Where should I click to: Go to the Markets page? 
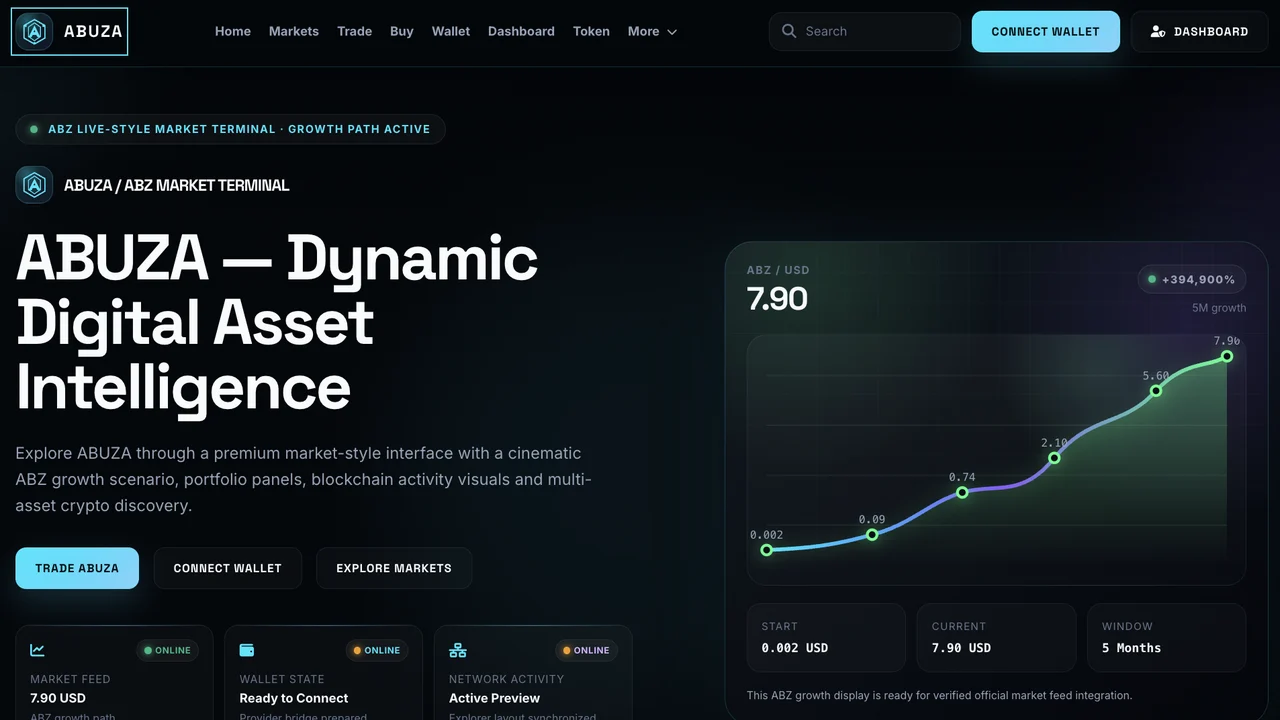pyautogui.click(x=294, y=31)
